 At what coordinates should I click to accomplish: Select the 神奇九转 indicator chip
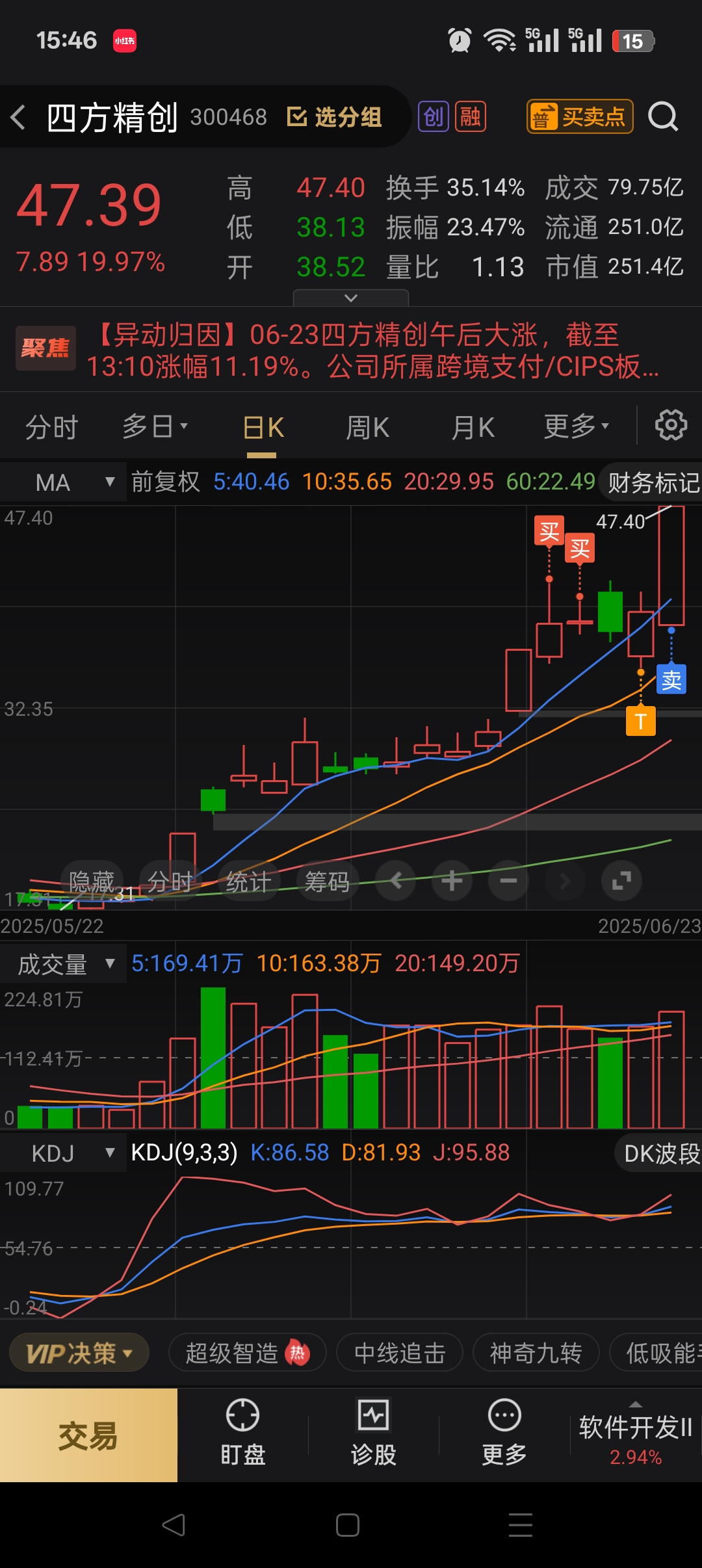click(536, 1353)
